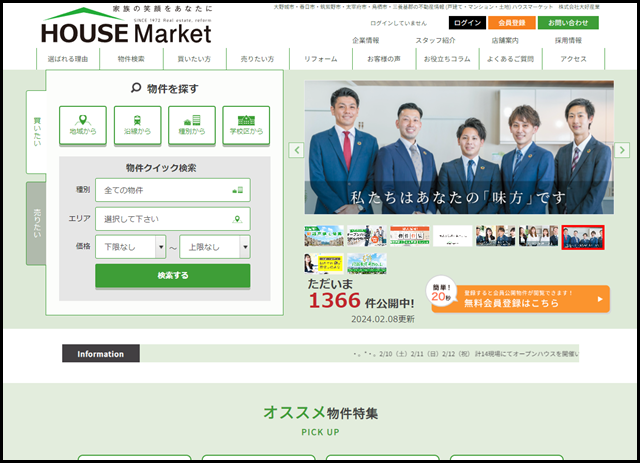Search by train line (沿線から) icon
The image size is (640, 463).
pos(138,125)
